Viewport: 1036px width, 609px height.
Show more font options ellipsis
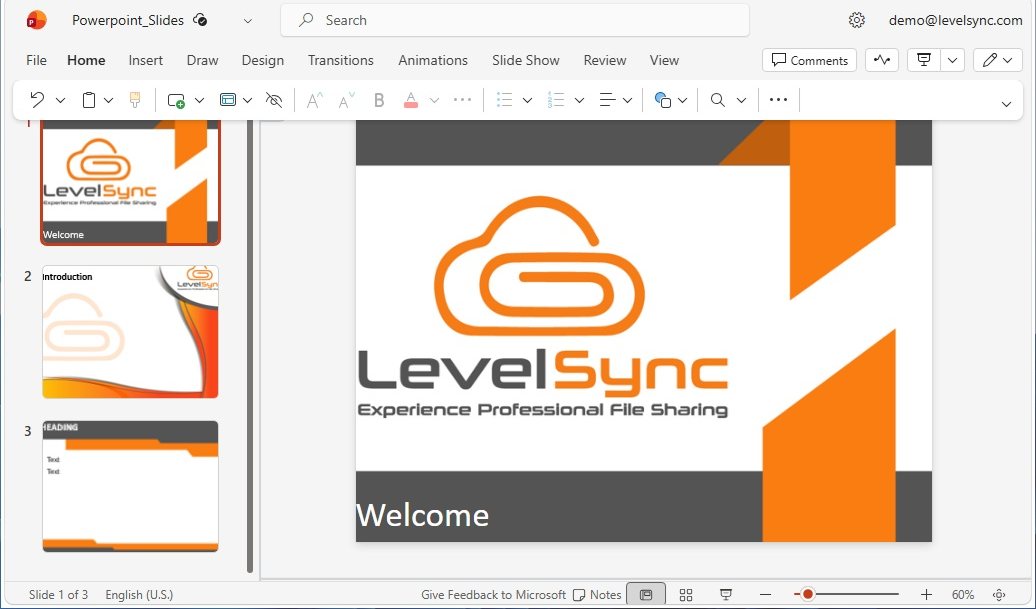click(462, 100)
